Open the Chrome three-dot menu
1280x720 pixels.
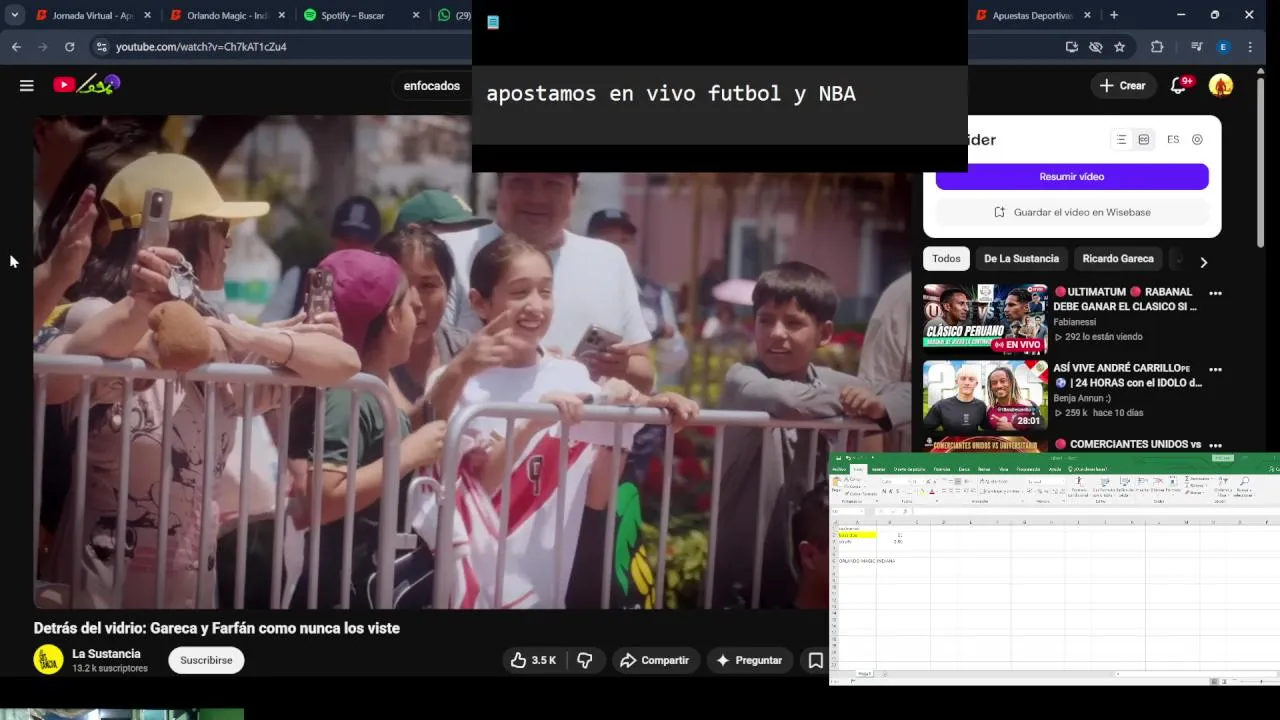pos(1250,47)
